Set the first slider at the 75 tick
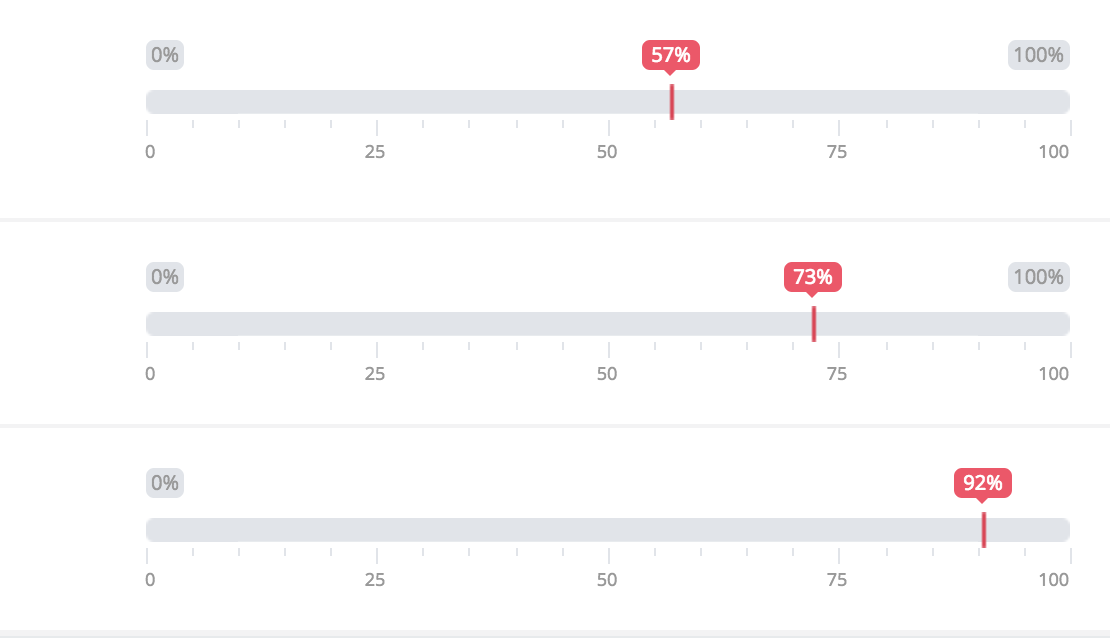This screenshot has height=638, width=1110. click(839, 102)
